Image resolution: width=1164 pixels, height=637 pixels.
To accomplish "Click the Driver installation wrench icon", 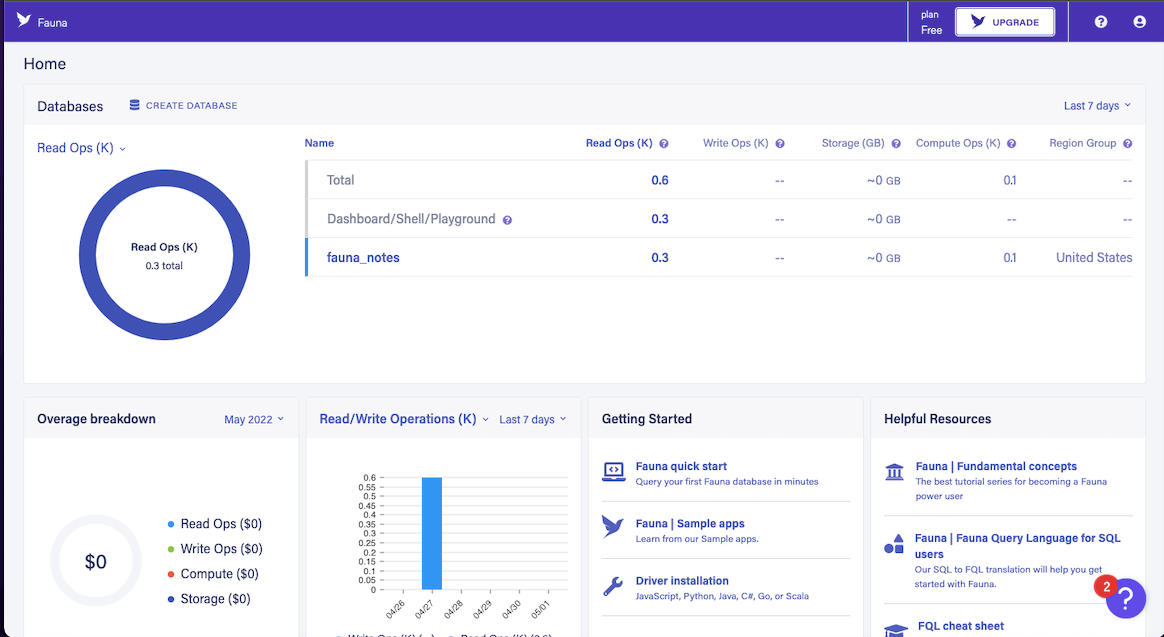I will coord(612,587).
